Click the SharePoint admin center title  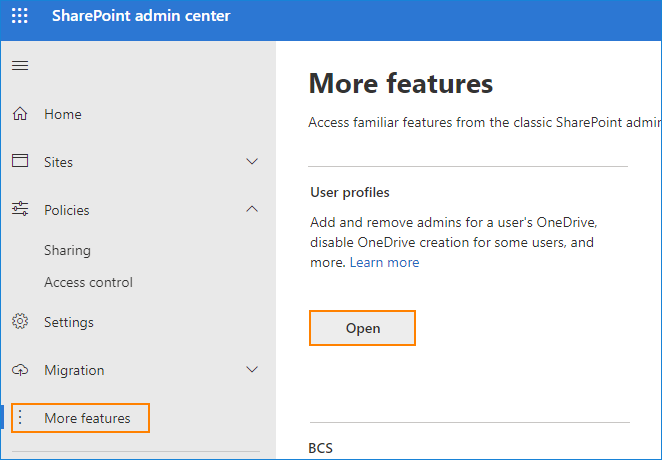[x=141, y=16]
